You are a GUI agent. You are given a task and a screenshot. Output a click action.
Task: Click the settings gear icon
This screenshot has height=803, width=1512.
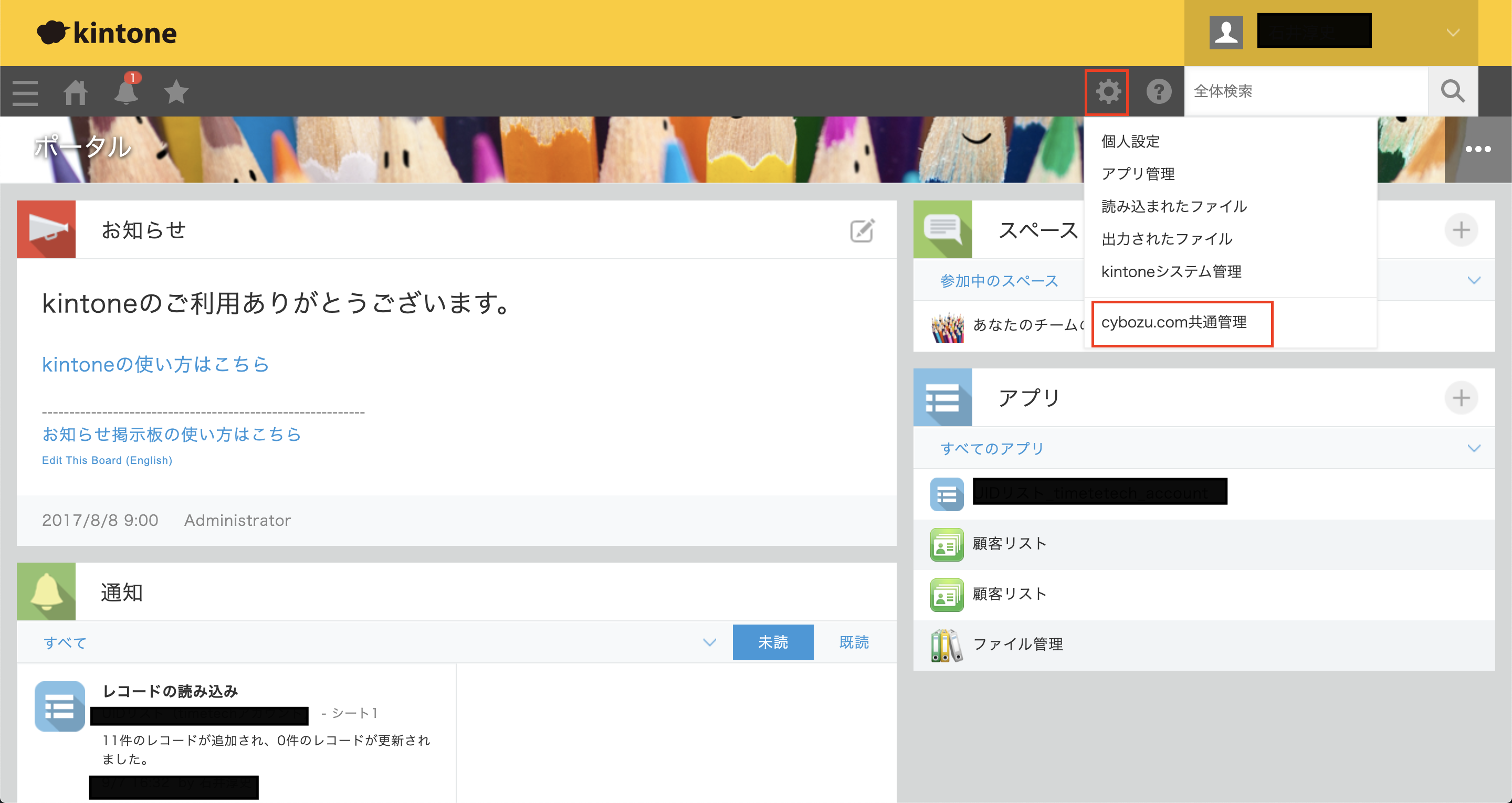click(x=1107, y=92)
